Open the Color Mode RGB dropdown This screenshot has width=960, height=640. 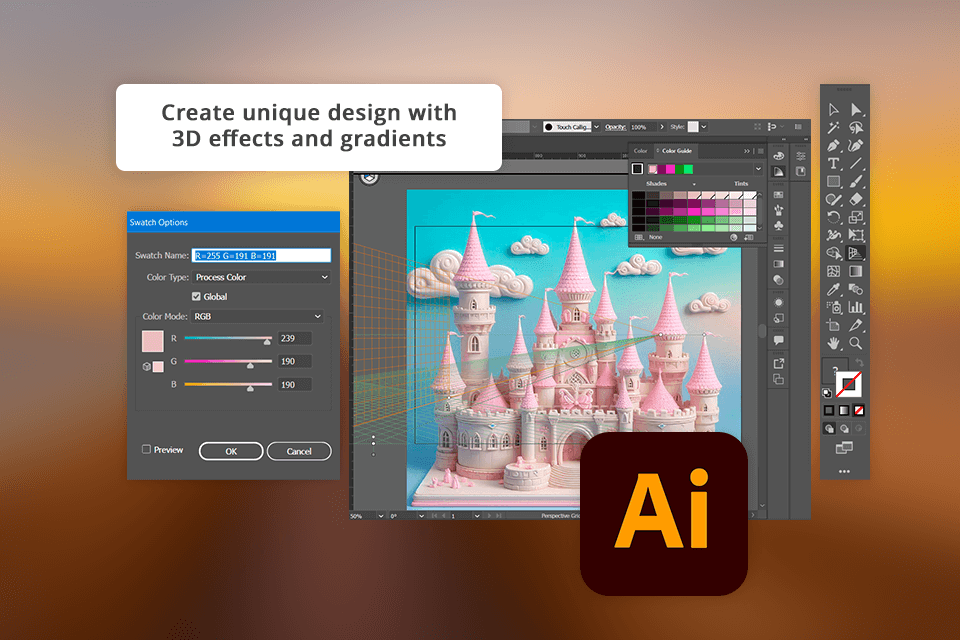tap(257, 316)
